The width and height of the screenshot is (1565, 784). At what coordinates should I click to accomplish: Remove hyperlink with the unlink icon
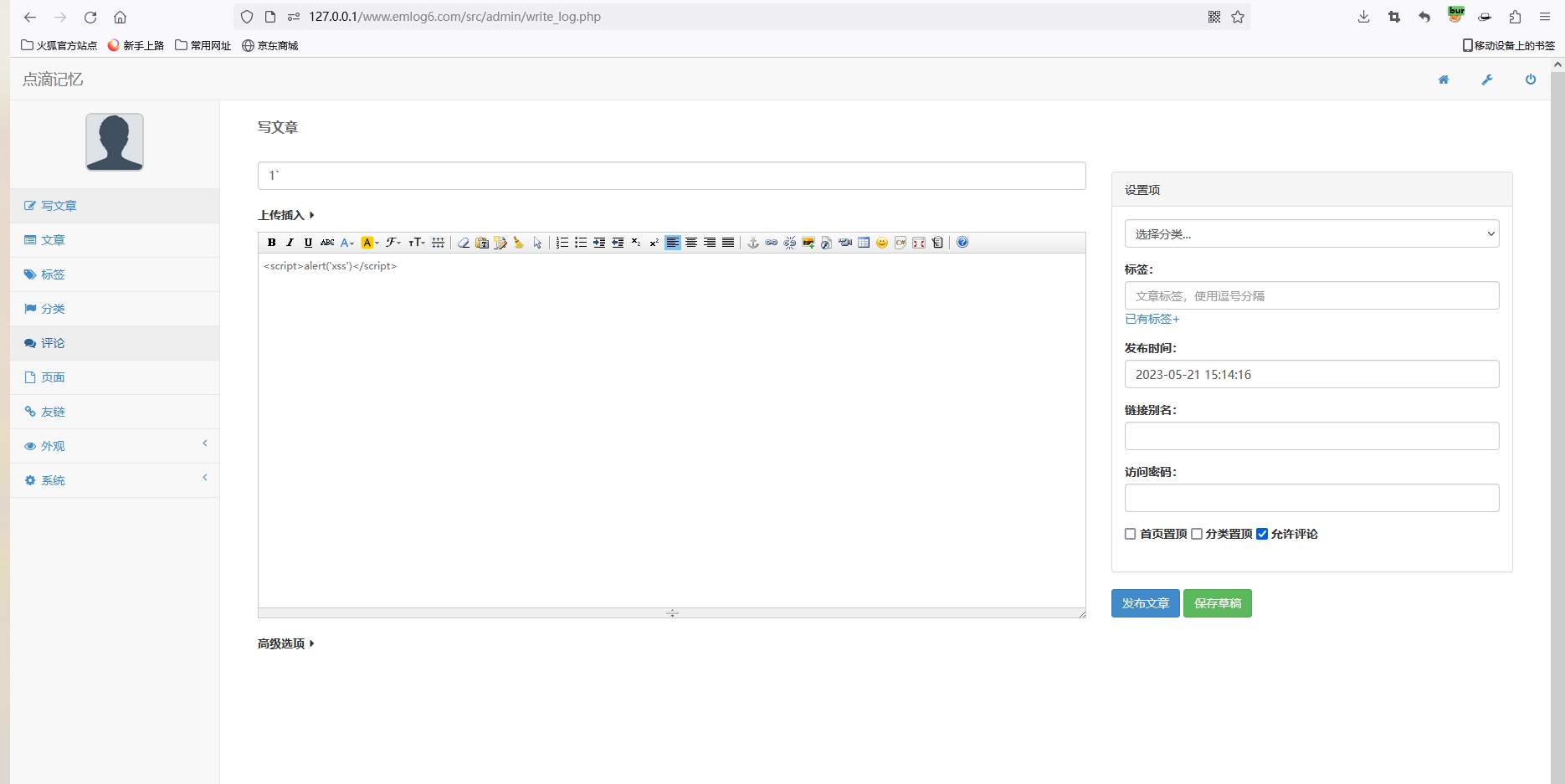coord(790,243)
